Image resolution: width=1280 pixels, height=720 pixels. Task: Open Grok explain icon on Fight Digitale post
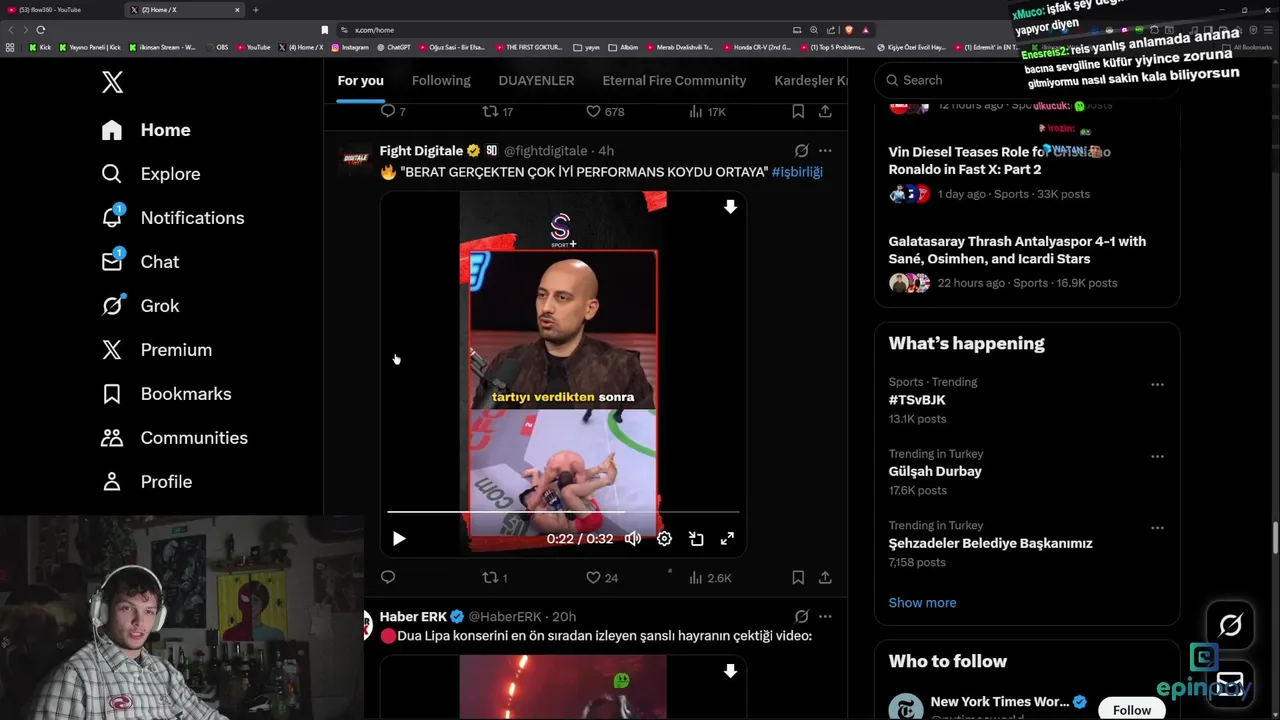click(801, 151)
